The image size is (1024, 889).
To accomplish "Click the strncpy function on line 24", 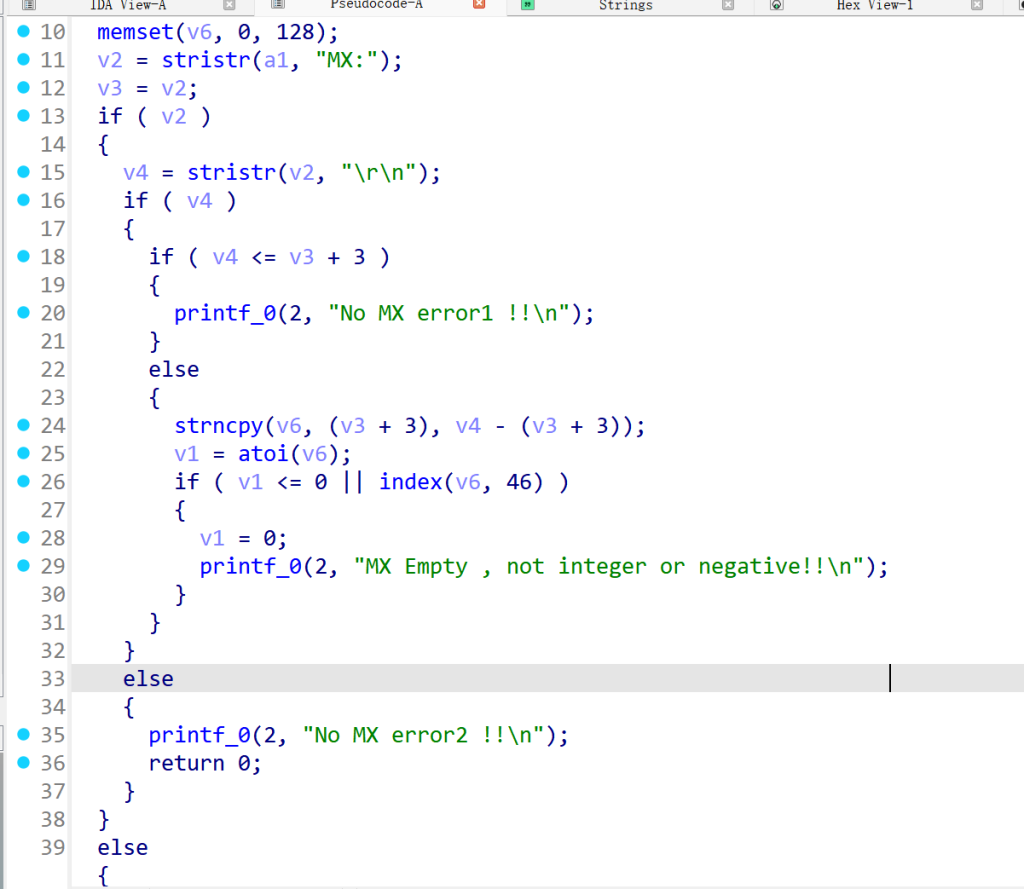I will [214, 426].
